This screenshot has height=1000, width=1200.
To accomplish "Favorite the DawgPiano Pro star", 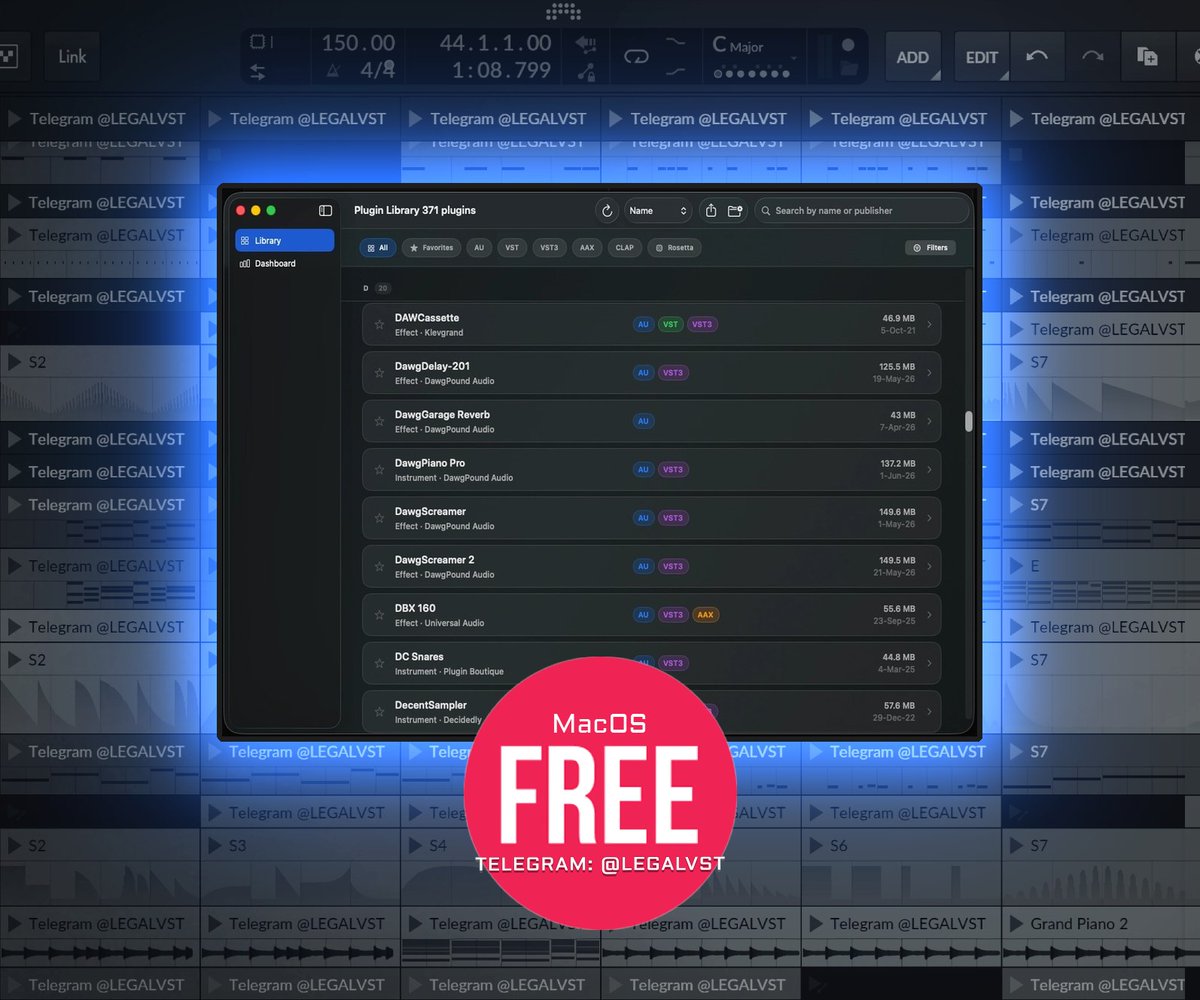I will coord(379,470).
